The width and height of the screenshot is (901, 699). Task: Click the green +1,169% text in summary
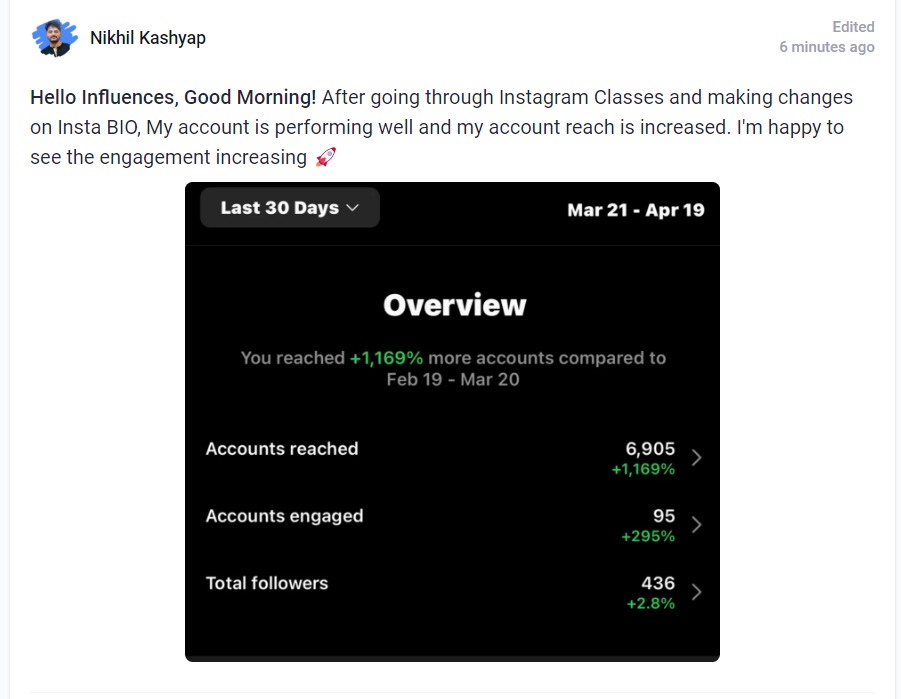click(x=386, y=358)
